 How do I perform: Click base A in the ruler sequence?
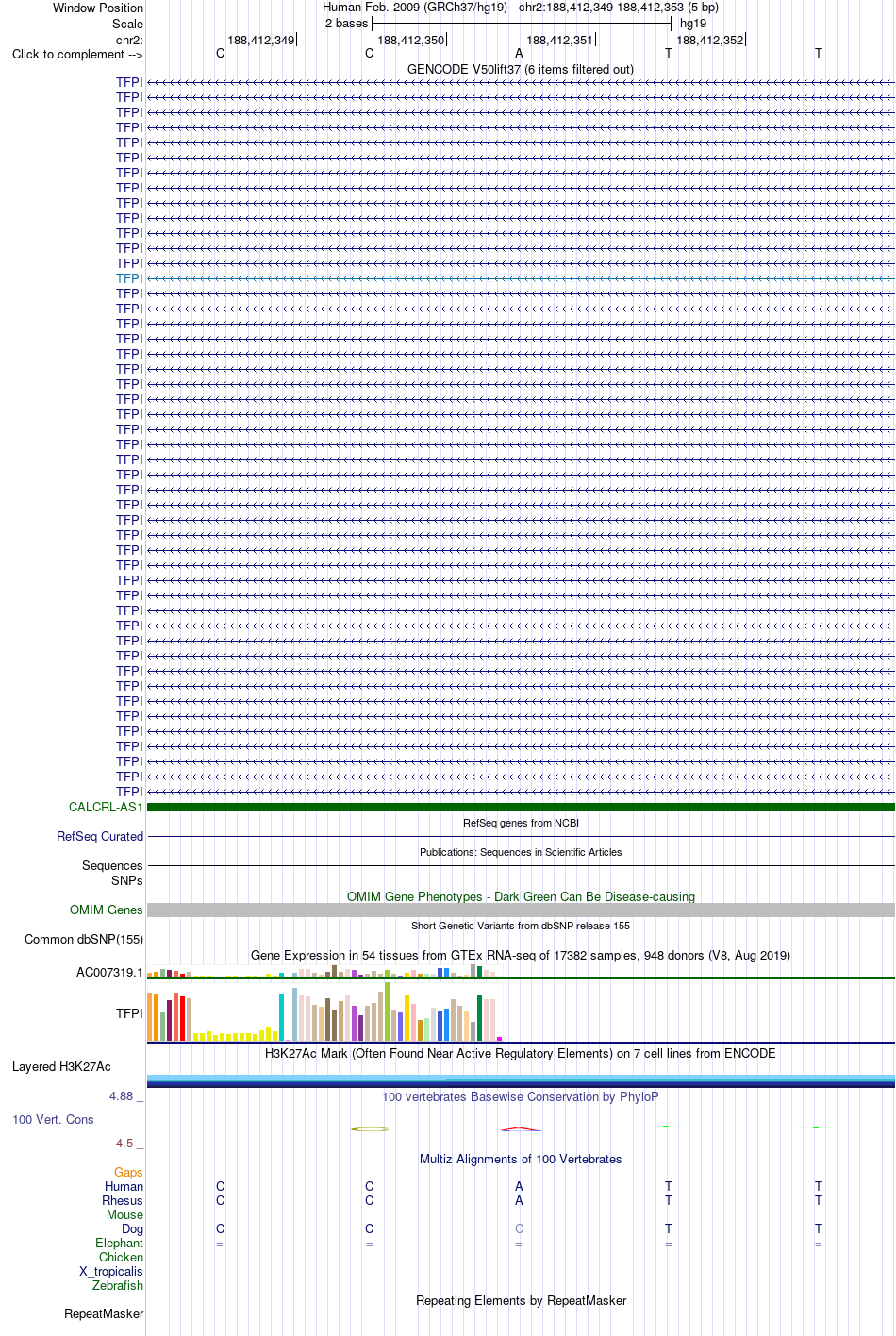(519, 53)
